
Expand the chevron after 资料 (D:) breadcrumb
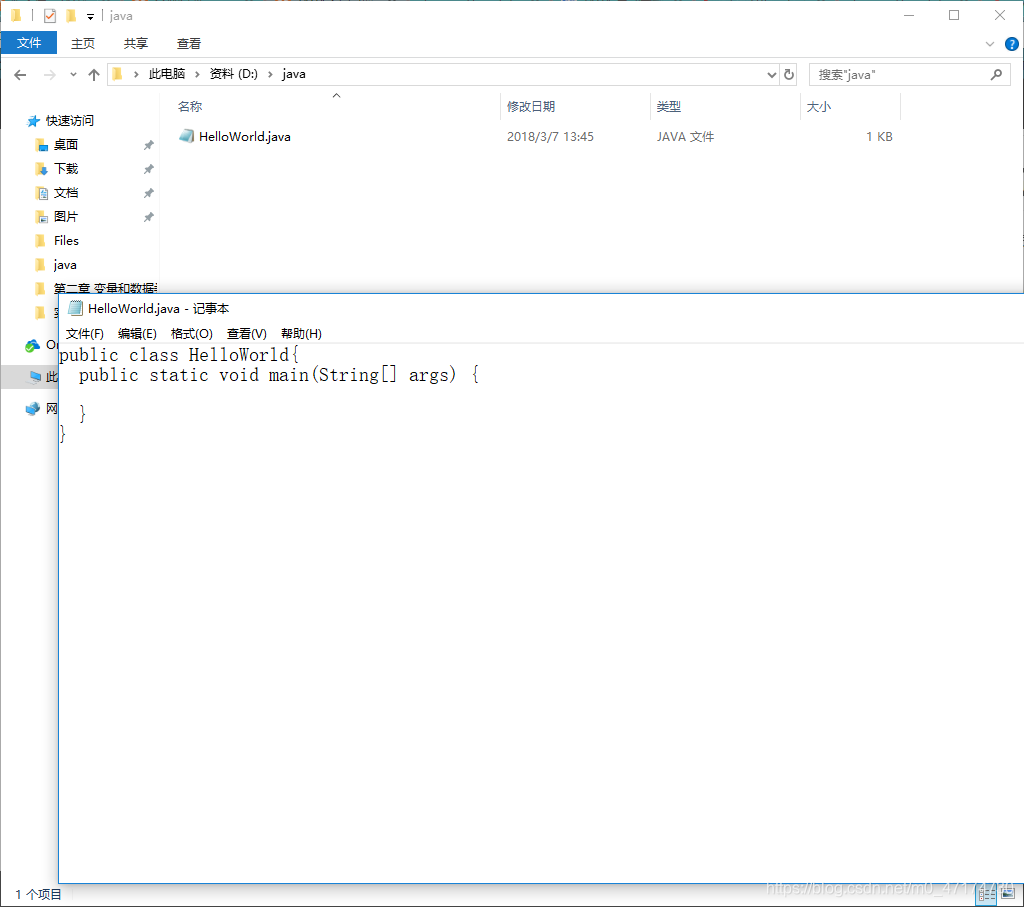coord(270,74)
